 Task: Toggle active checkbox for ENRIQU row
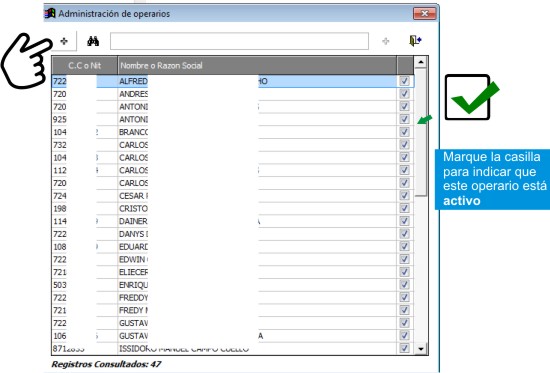point(404,285)
